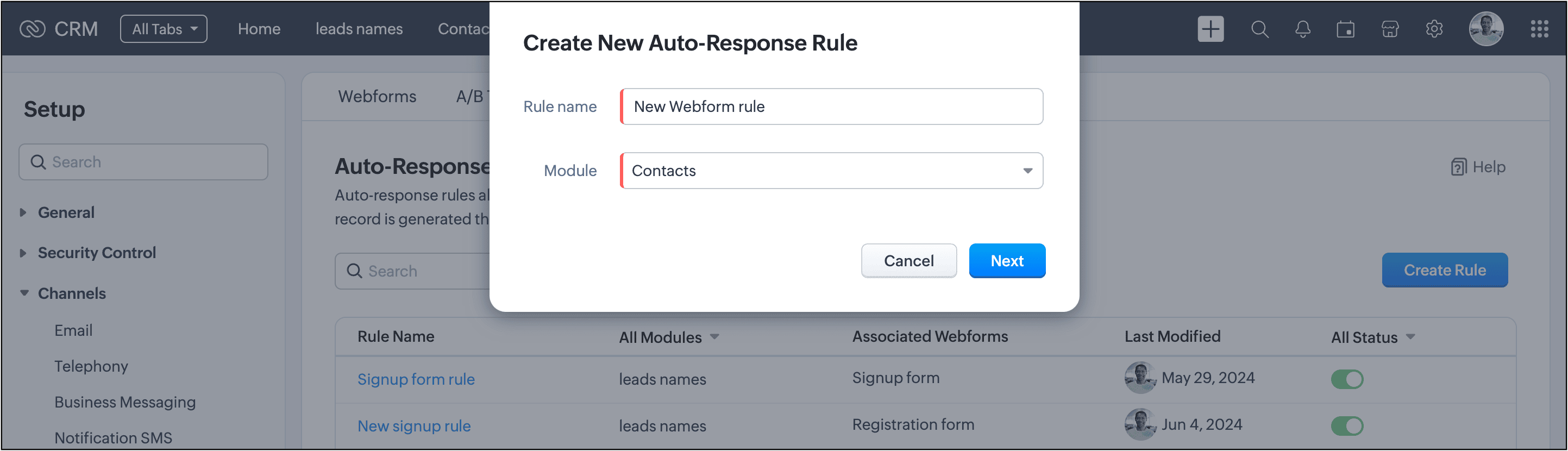Open the settings gear icon
Screen dimensions: 1568x451
point(1434,29)
